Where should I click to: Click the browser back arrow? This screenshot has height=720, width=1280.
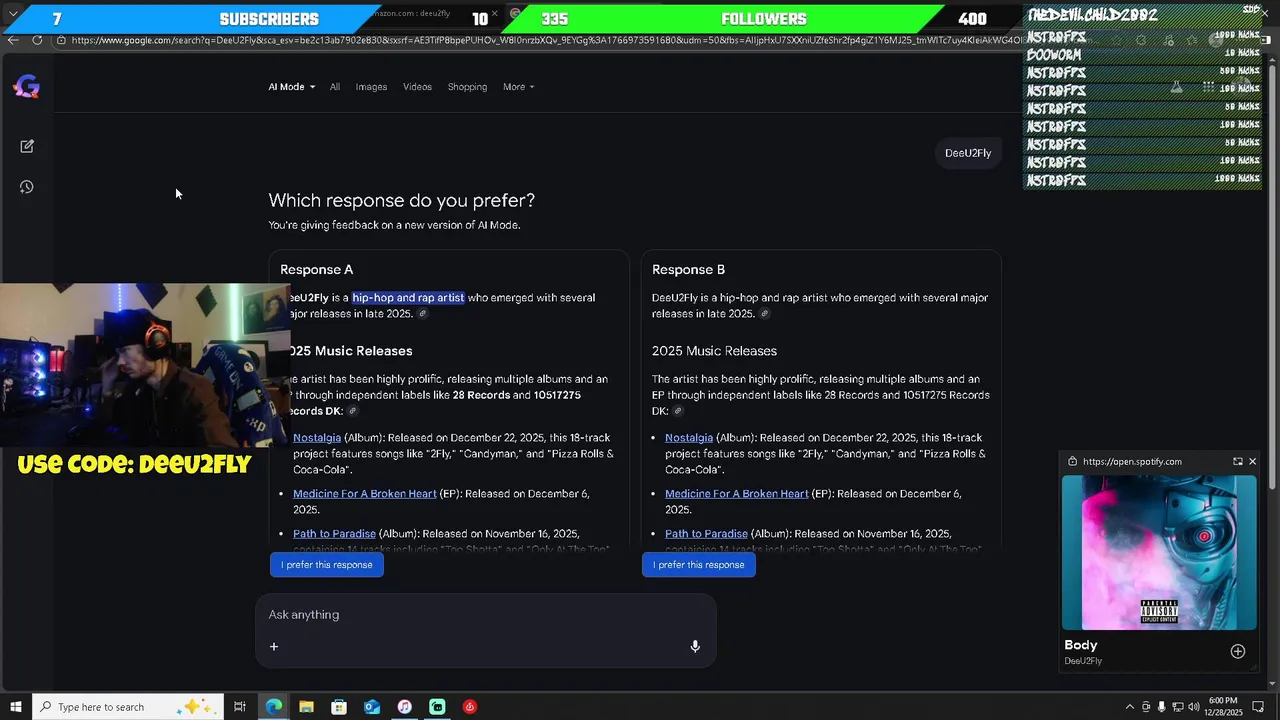point(13,40)
